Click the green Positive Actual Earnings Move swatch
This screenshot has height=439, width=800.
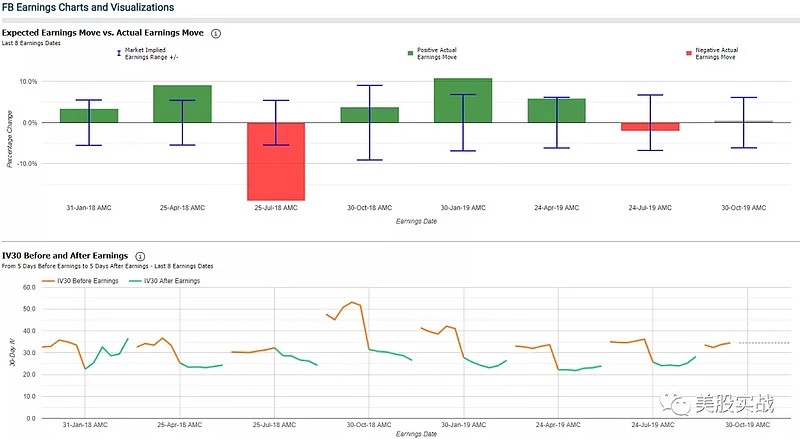(x=410, y=53)
